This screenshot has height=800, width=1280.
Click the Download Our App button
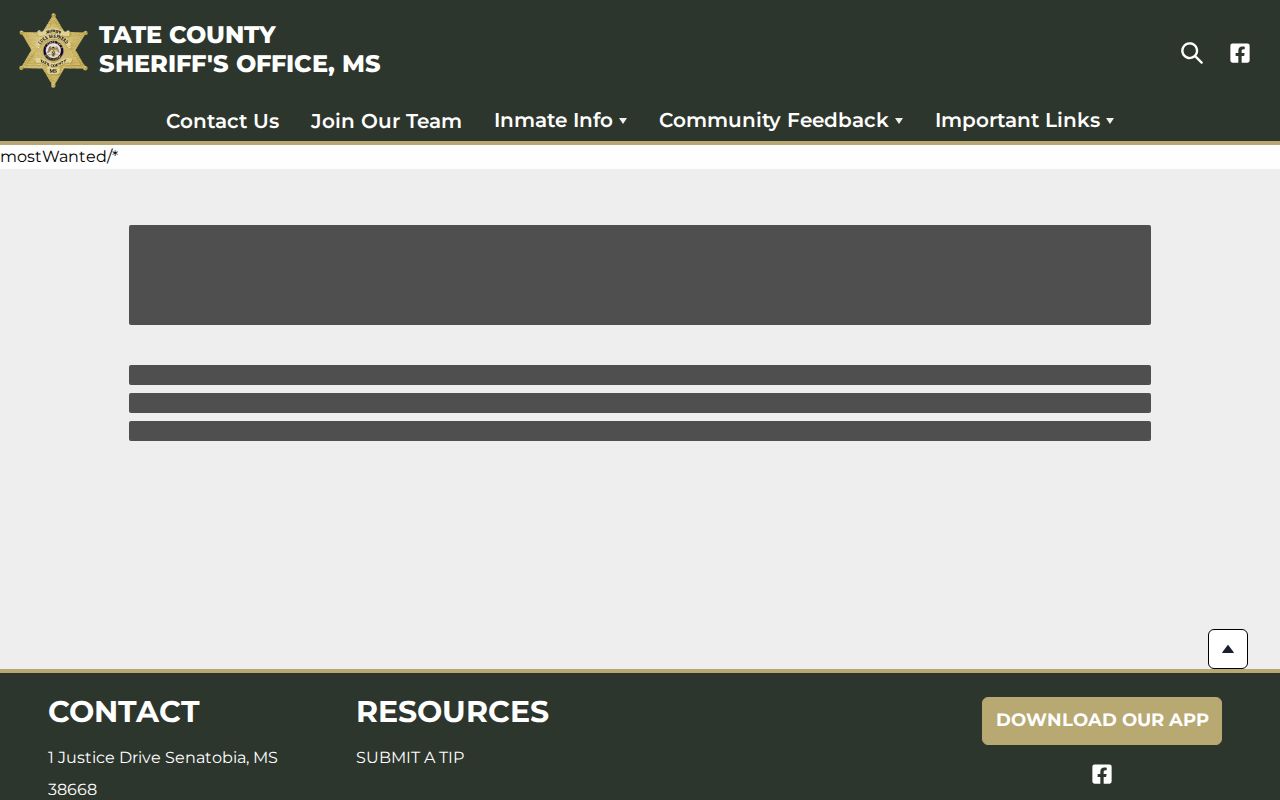tap(1102, 720)
